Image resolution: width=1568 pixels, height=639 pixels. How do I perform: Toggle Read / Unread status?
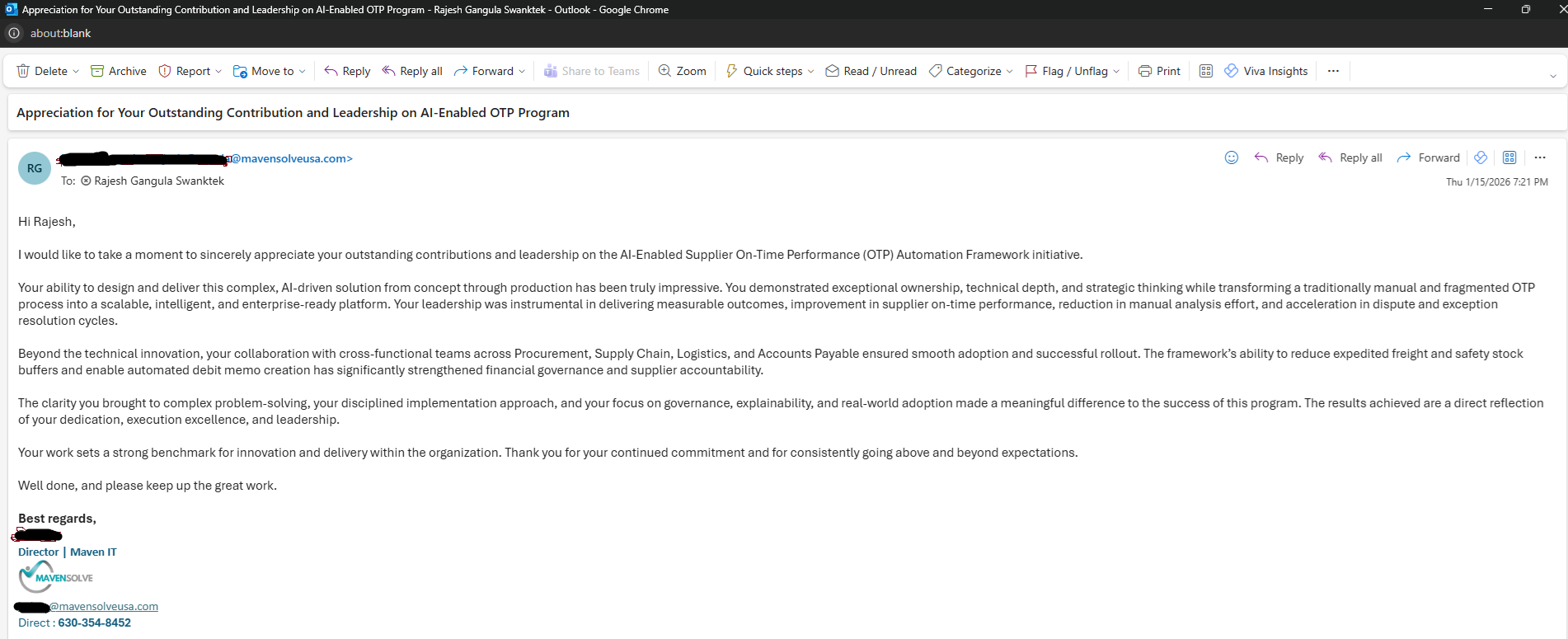click(x=871, y=71)
